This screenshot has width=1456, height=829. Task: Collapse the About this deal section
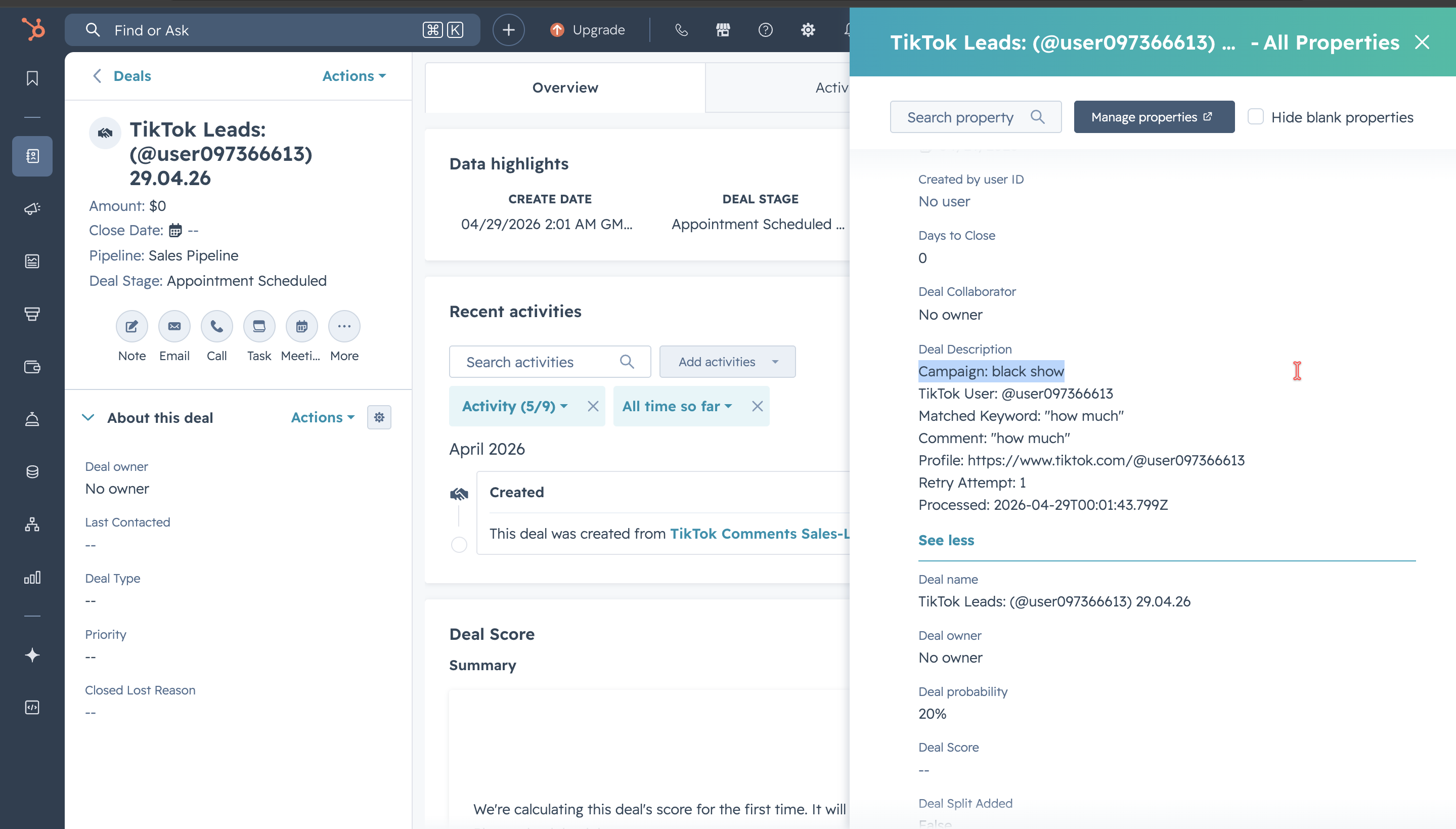pyautogui.click(x=88, y=417)
